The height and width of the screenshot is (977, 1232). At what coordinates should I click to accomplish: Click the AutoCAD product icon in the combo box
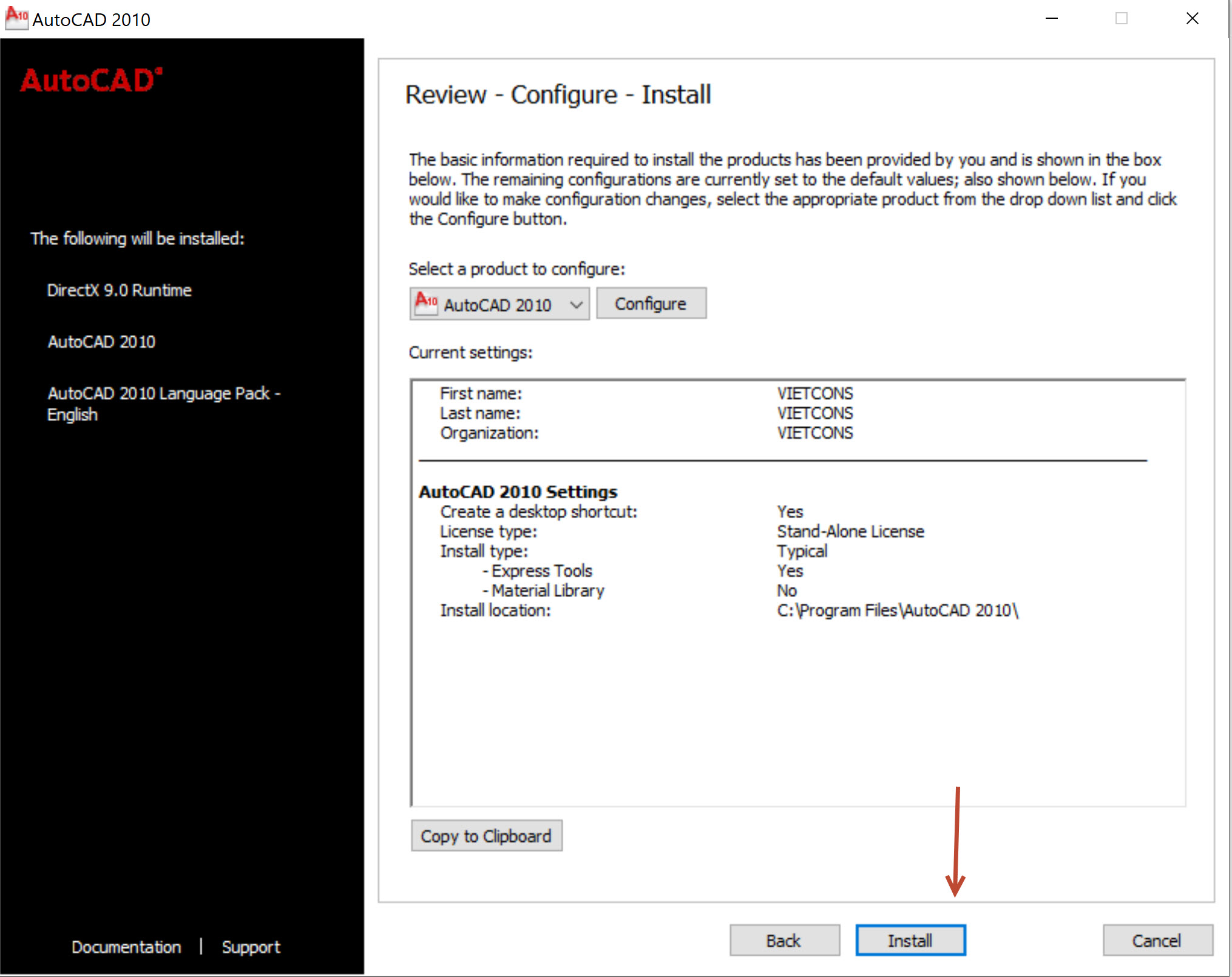[427, 303]
